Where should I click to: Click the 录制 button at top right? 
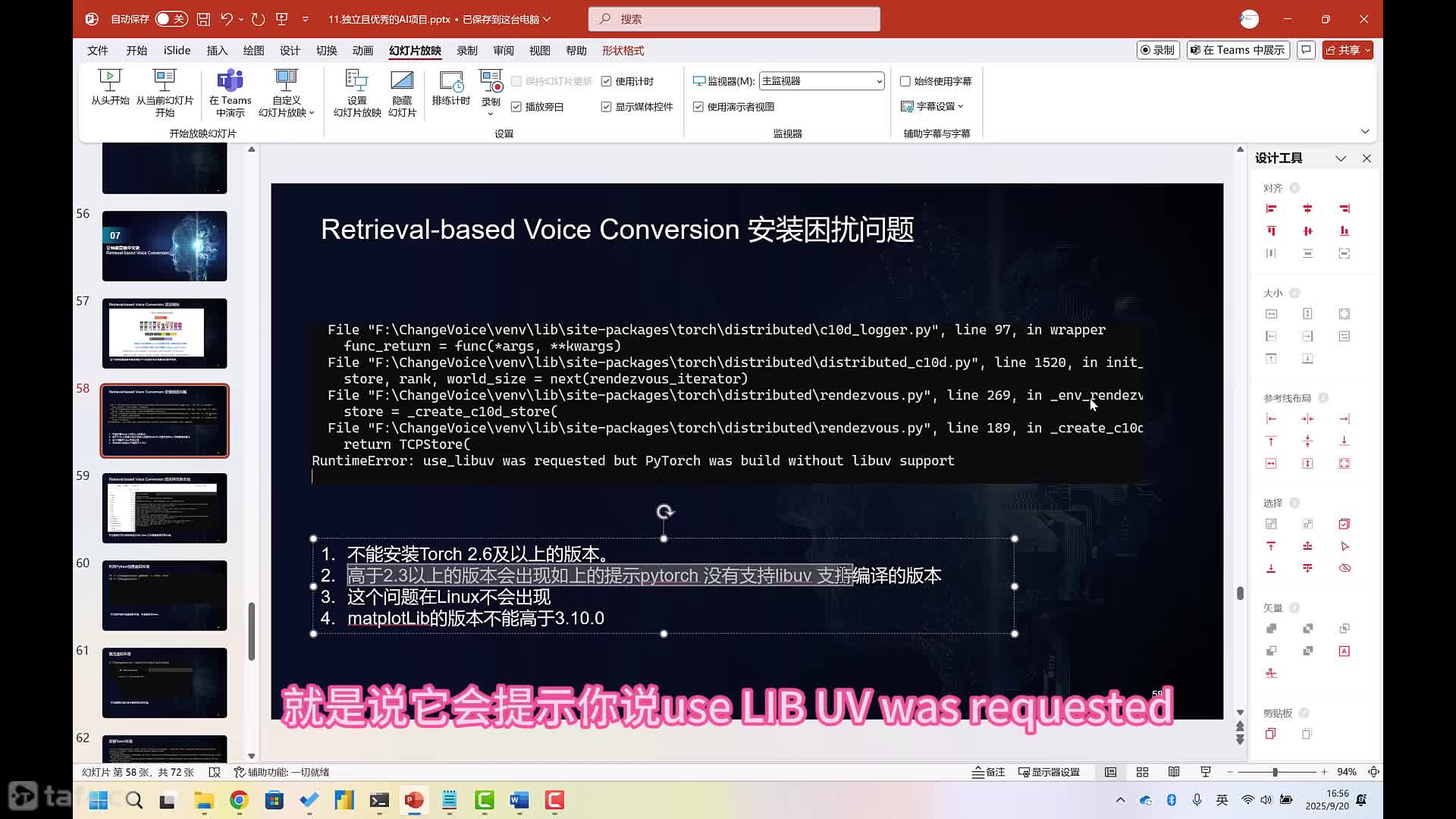point(1158,50)
